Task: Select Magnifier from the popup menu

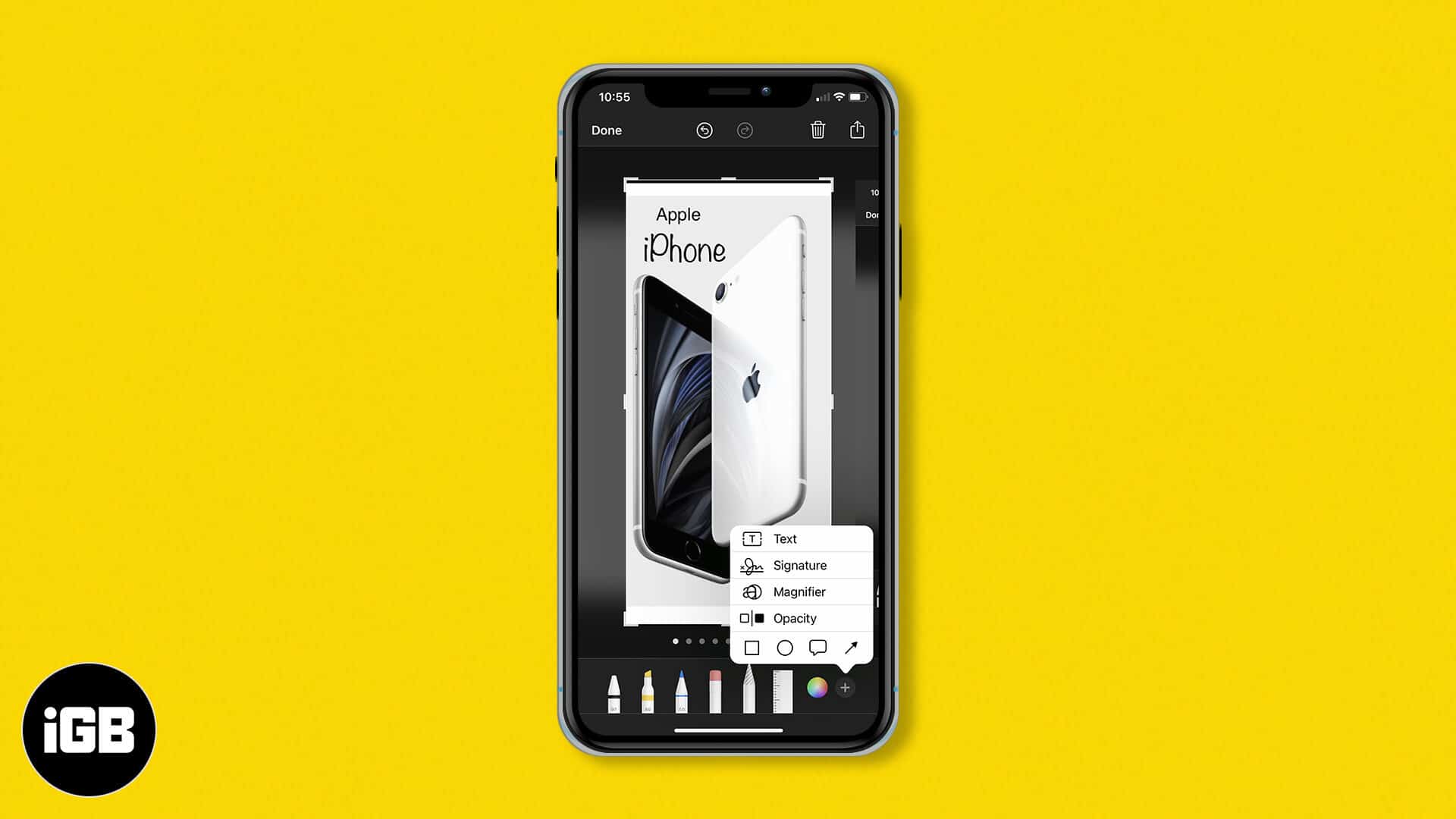Action: click(799, 591)
